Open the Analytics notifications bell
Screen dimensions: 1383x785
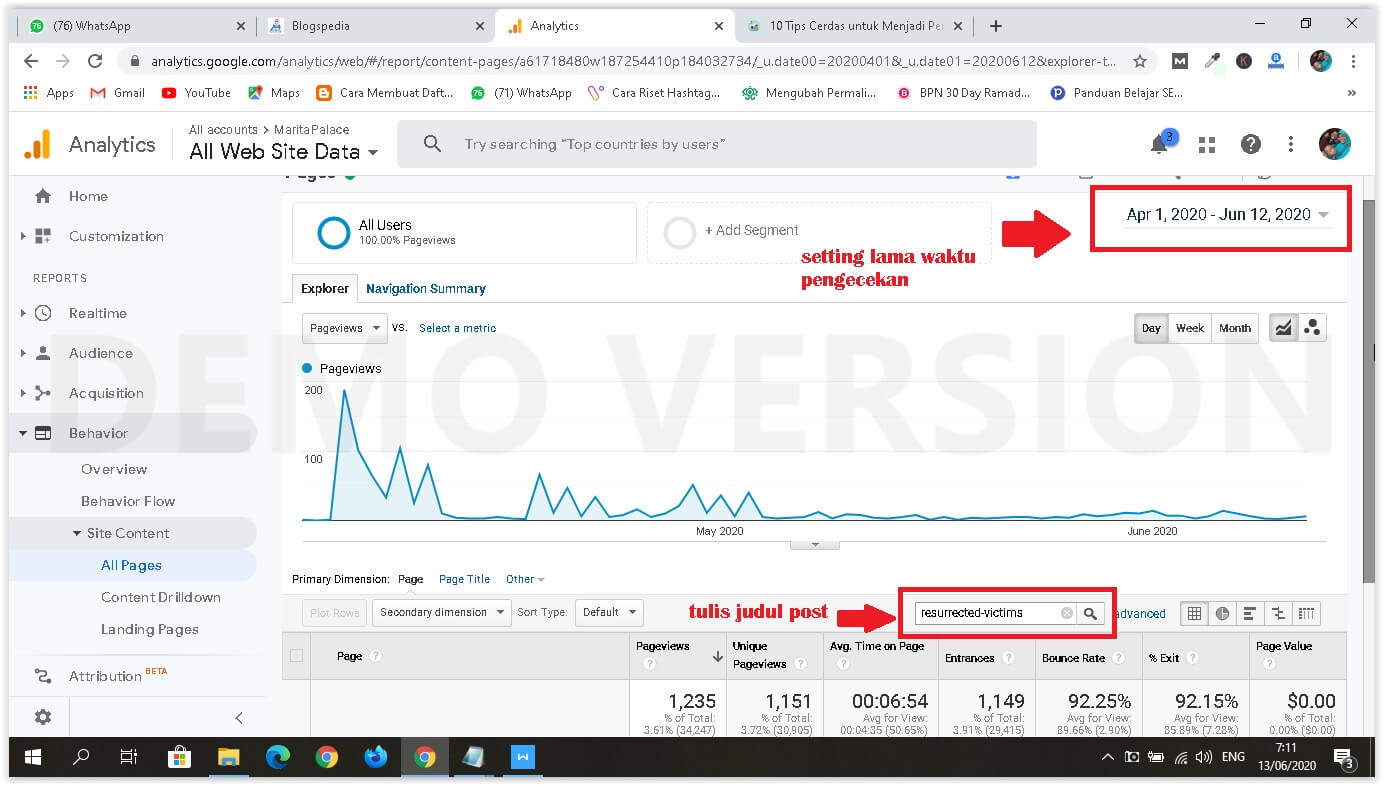[1160, 143]
